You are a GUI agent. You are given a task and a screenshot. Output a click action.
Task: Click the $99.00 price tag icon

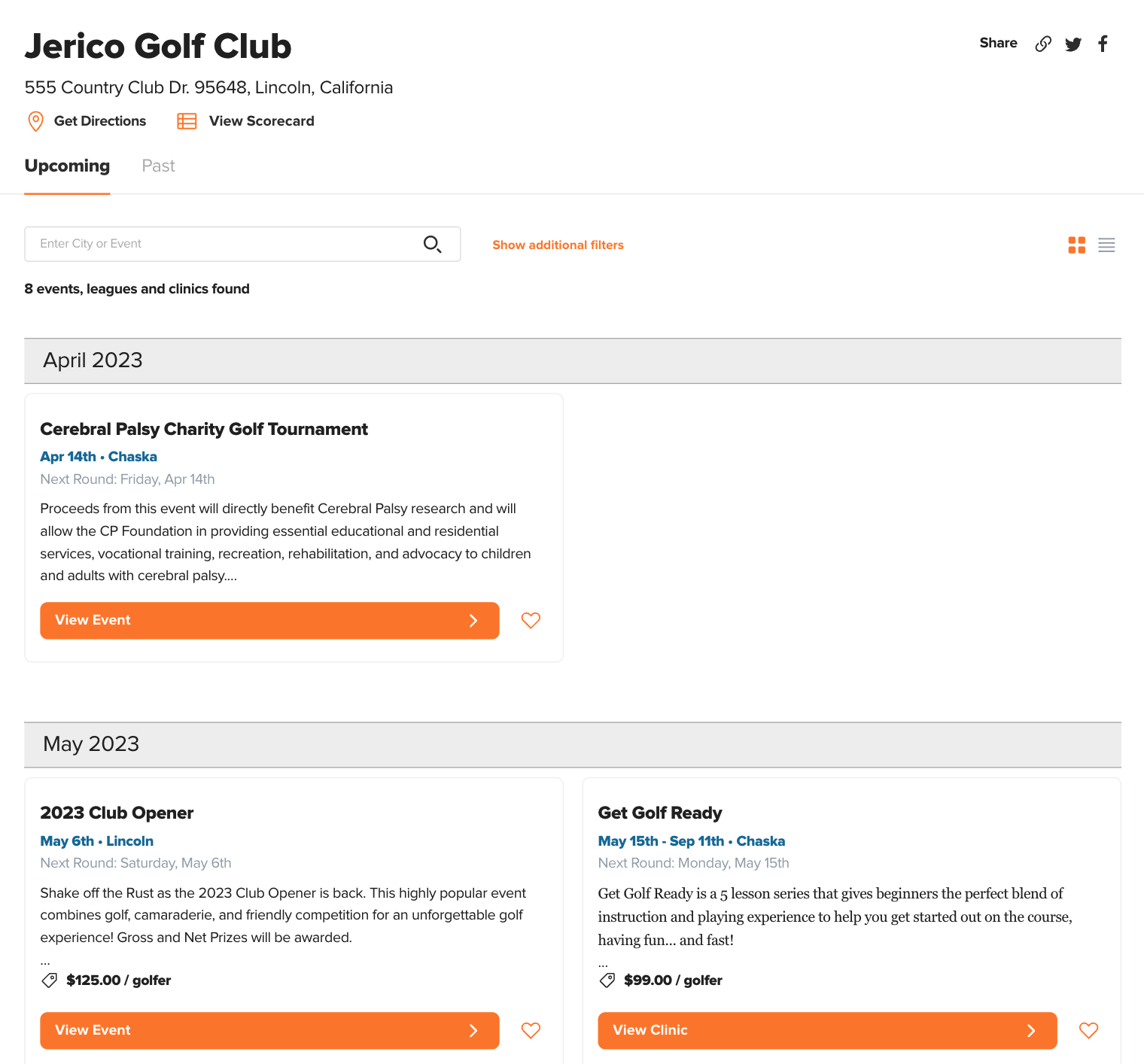pyautogui.click(x=607, y=980)
